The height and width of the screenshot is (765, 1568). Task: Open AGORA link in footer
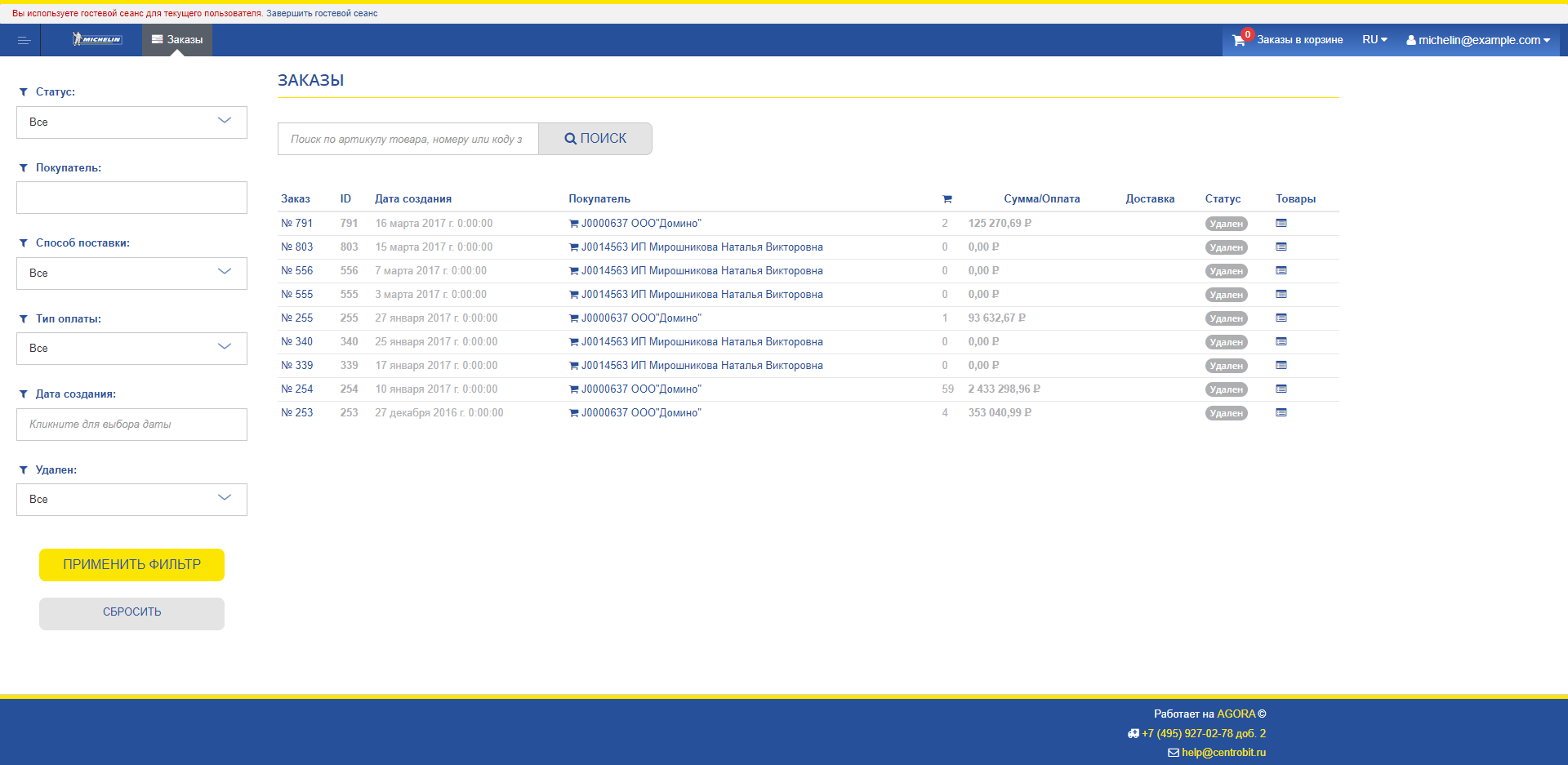pos(1236,714)
